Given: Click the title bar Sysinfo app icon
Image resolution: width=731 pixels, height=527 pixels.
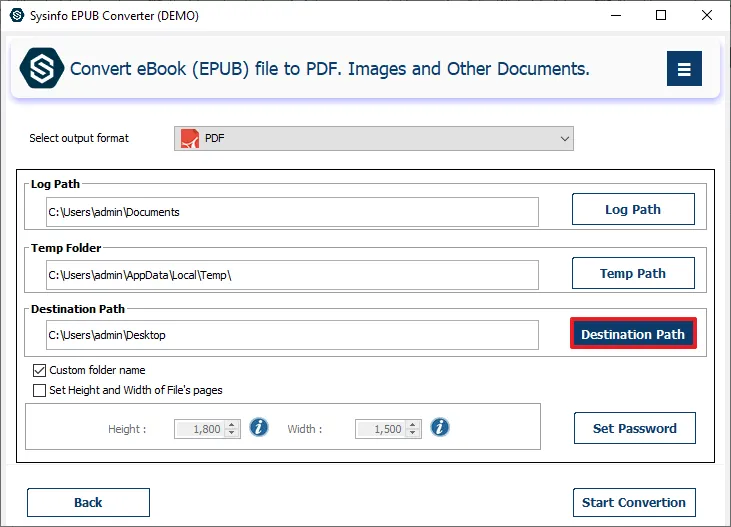Looking at the screenshot, I should coord(17,15).
